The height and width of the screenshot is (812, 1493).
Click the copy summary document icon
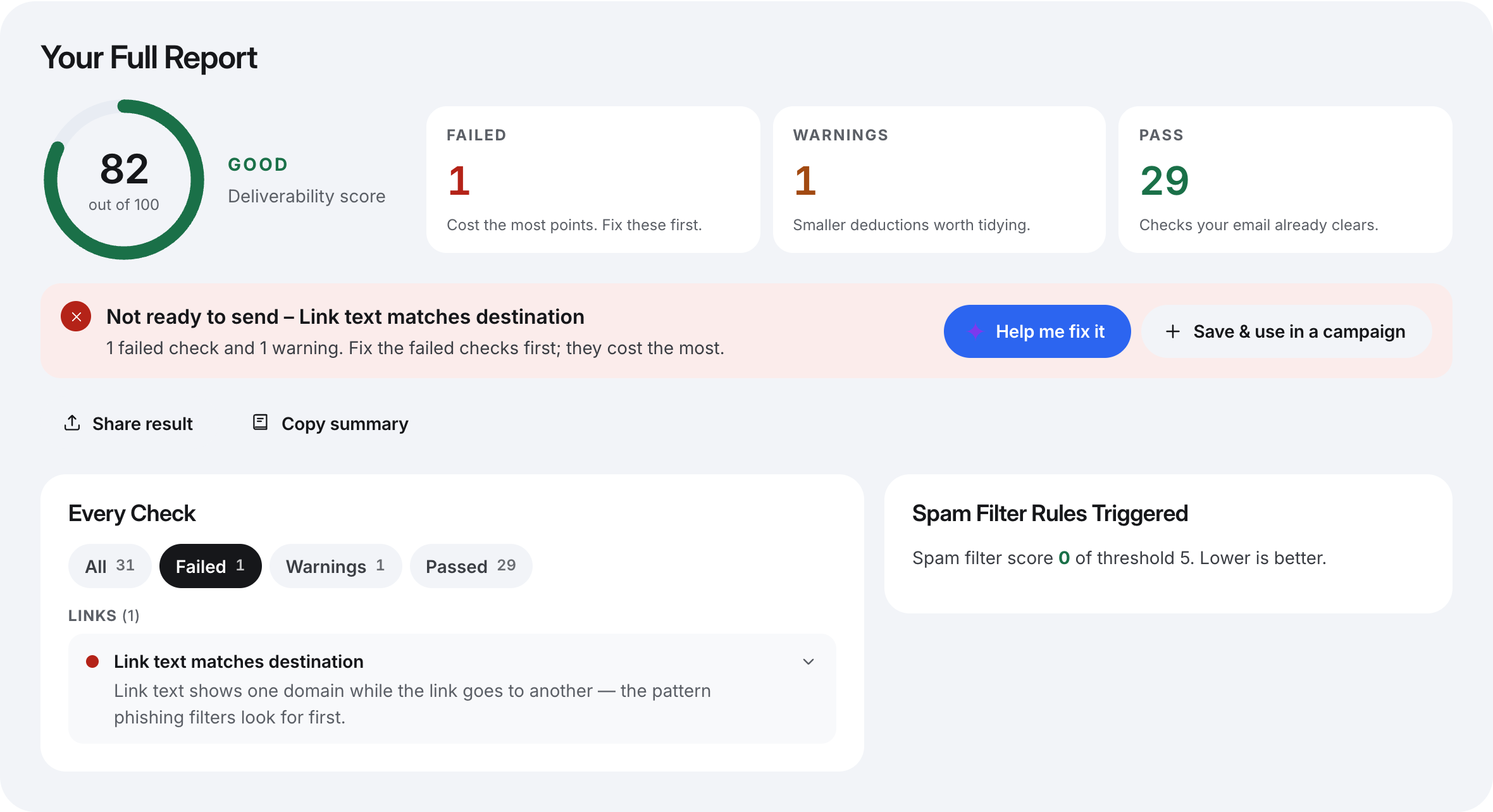260,422
